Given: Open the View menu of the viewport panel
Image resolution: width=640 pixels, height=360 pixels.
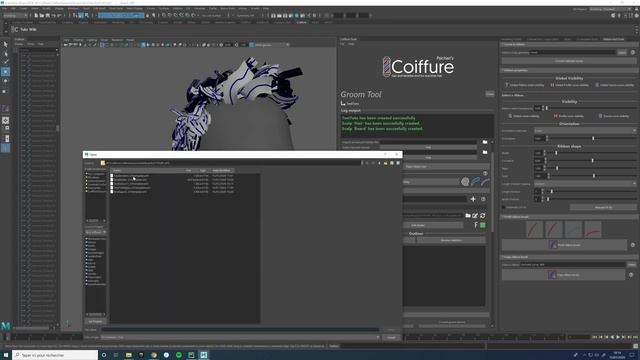Looking at the screenshot, I should (x=67, y=40).
